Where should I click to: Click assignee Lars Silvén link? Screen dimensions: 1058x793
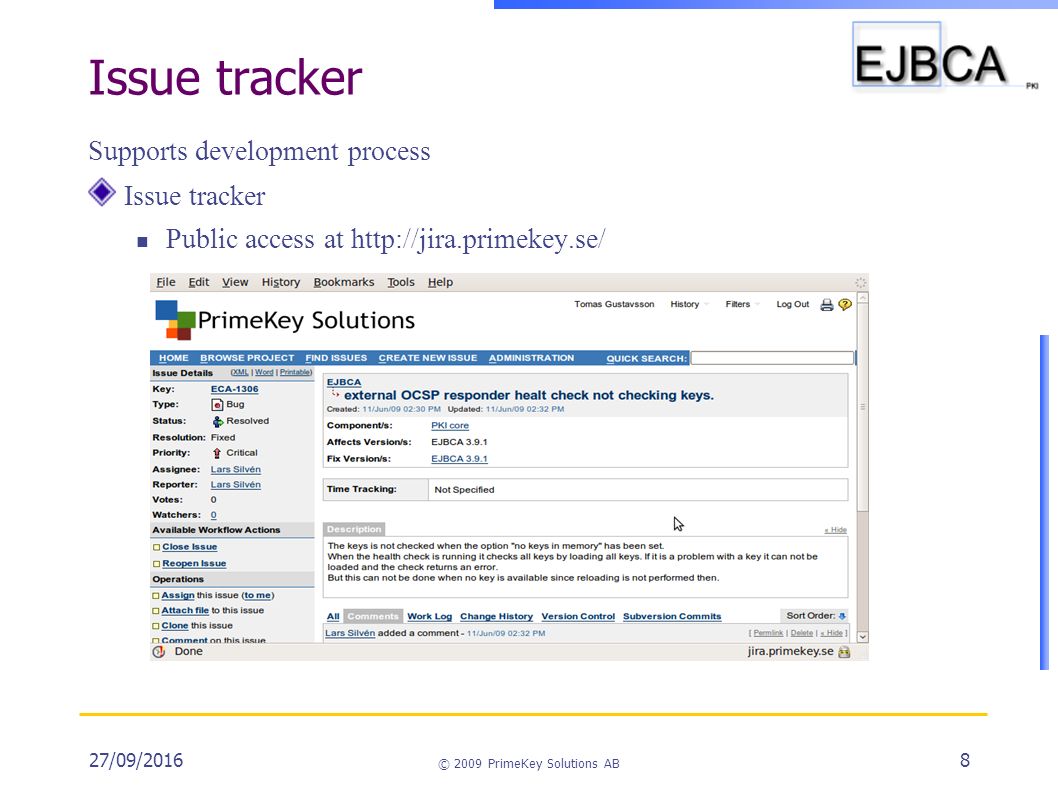[x=235, y=470]
